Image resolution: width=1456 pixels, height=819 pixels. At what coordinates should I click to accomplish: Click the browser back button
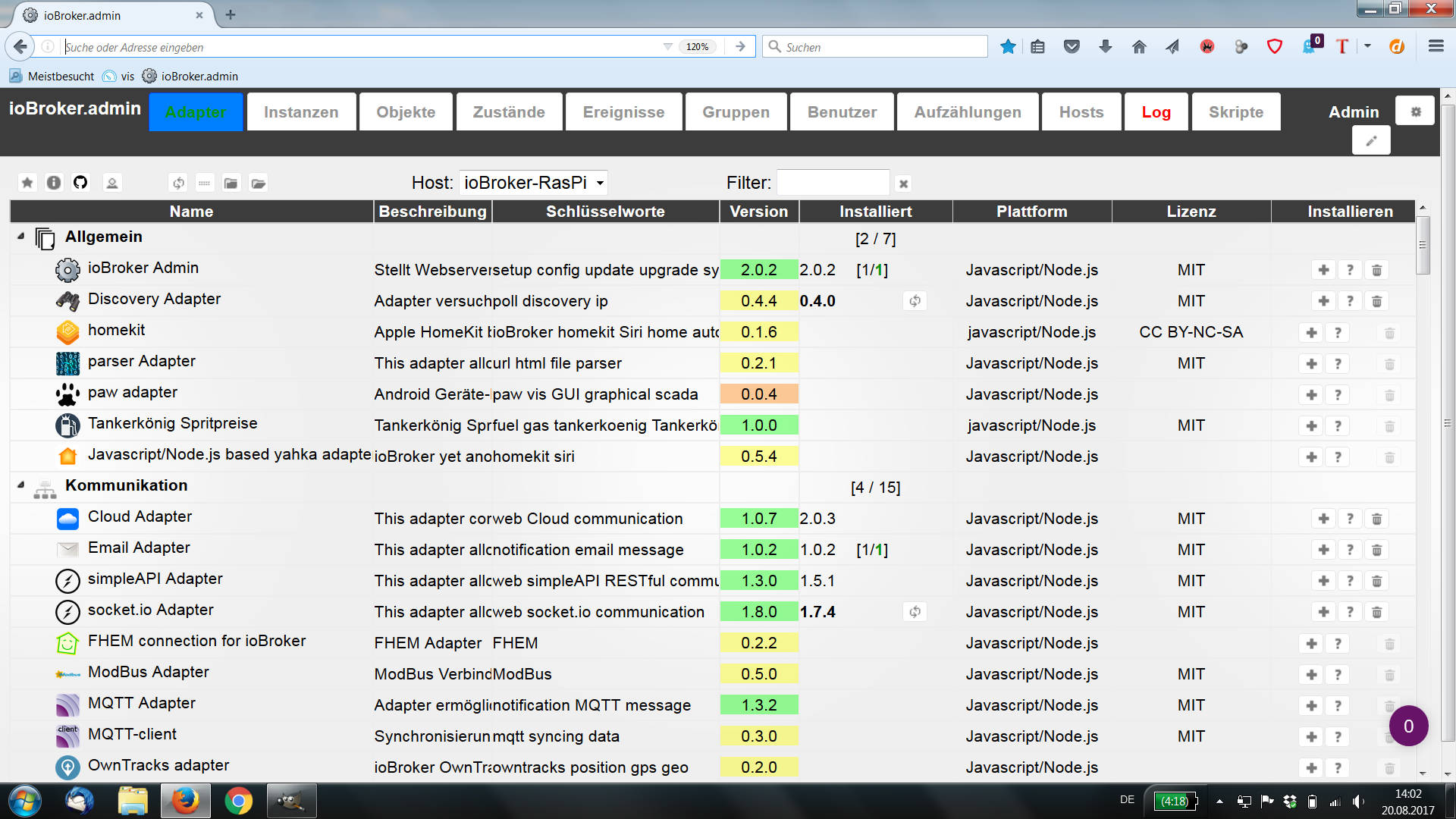(x=20, y=46)
